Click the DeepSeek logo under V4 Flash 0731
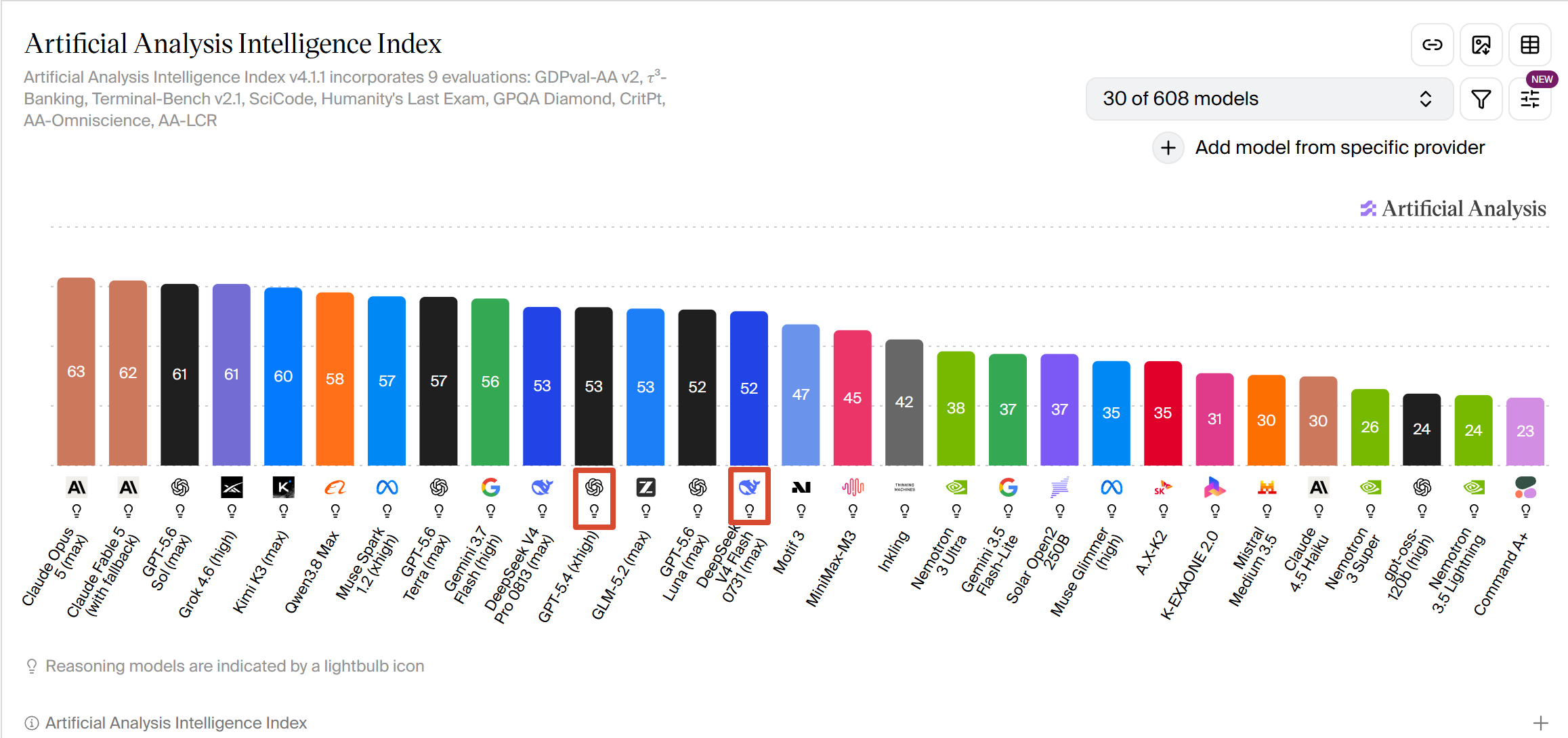The image size is (1568, 738). [749, 487]
